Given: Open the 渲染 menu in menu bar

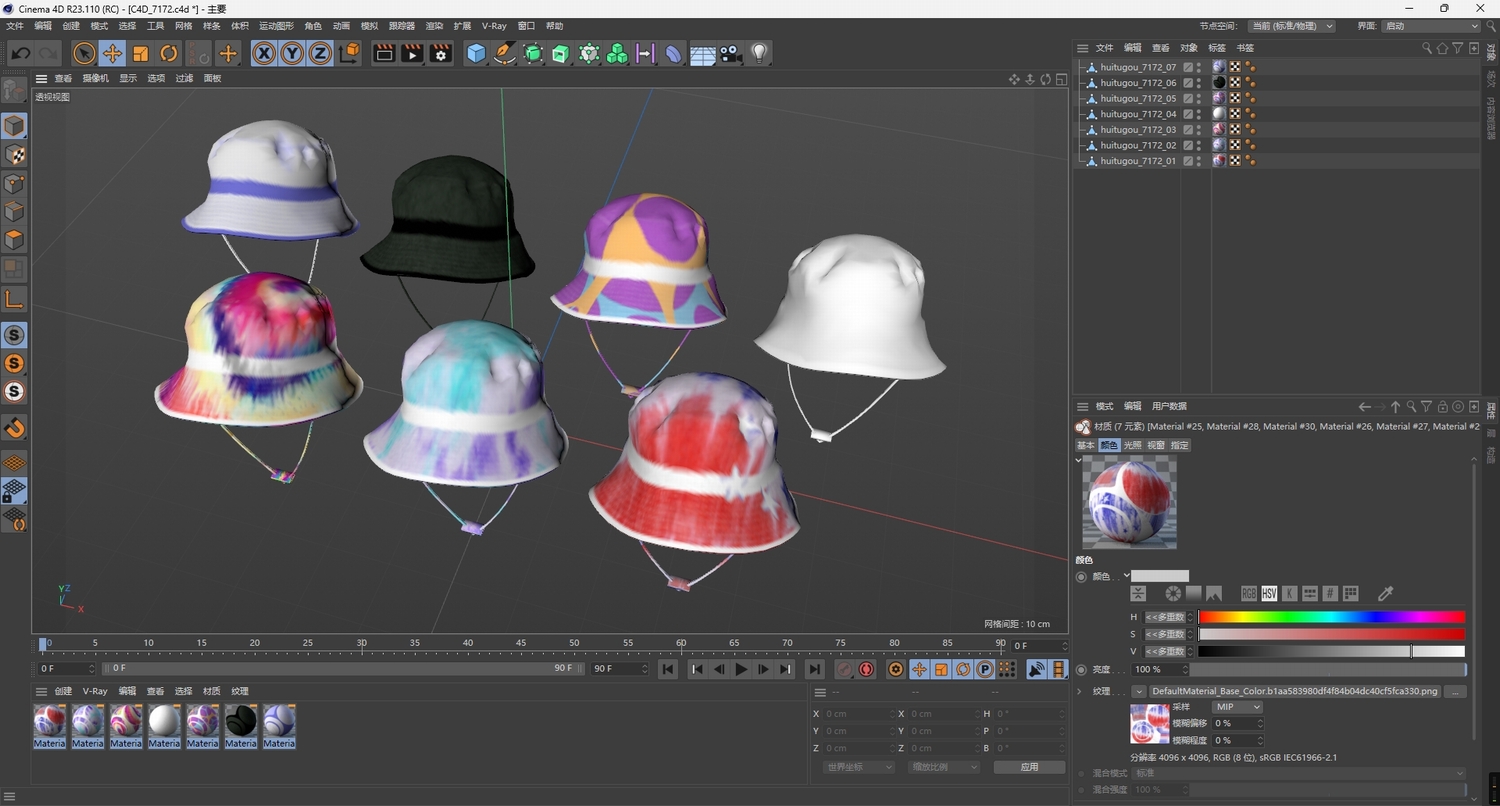Looking at the screenshot, I should click(x=434, y=26).
